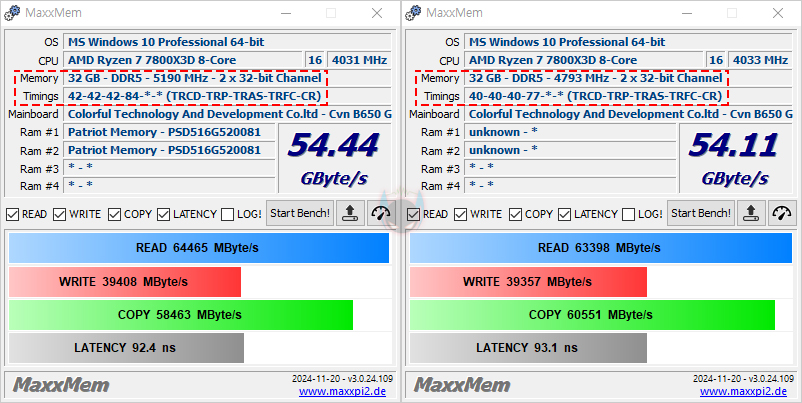Toggle LATENCY checkbox in left MaxxMem window
The width and height of the screenshot is (802, 403).
coord(163,214)
